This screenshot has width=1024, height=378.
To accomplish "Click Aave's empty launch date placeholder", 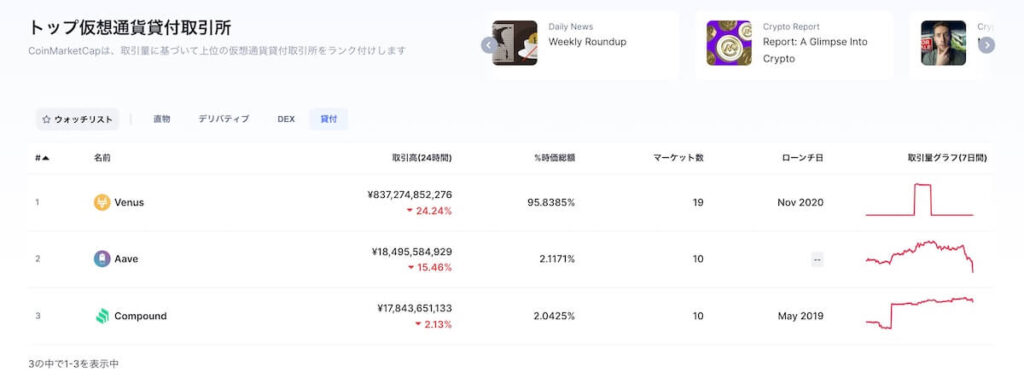I will coord(817,260).
